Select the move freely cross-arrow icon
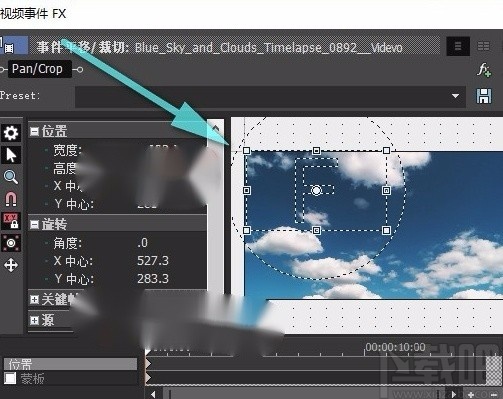The height and width of the screenshot is (399, 503). [x=11, y=265]
